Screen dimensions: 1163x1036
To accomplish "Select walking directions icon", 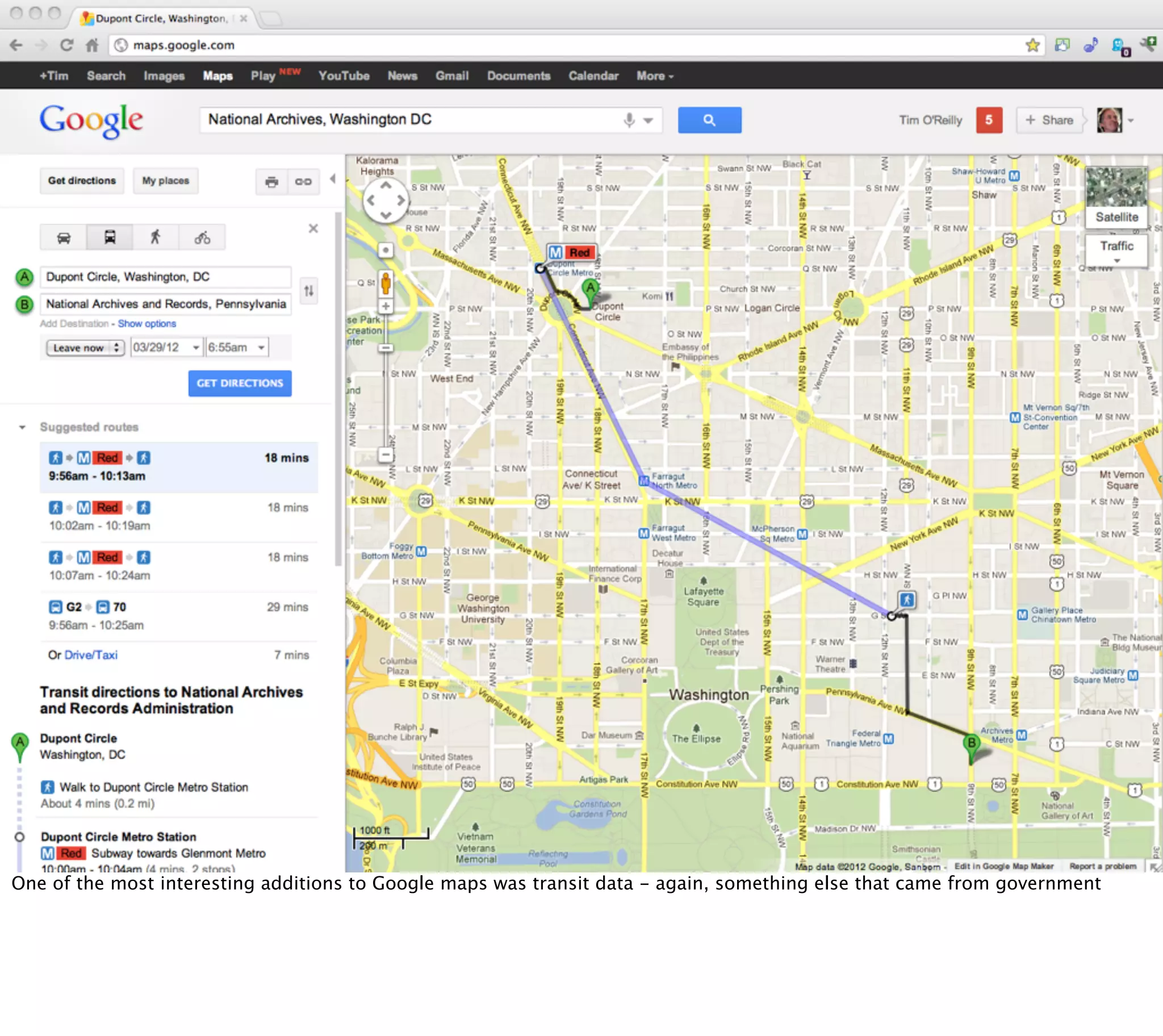I will [x=156, y=237].
